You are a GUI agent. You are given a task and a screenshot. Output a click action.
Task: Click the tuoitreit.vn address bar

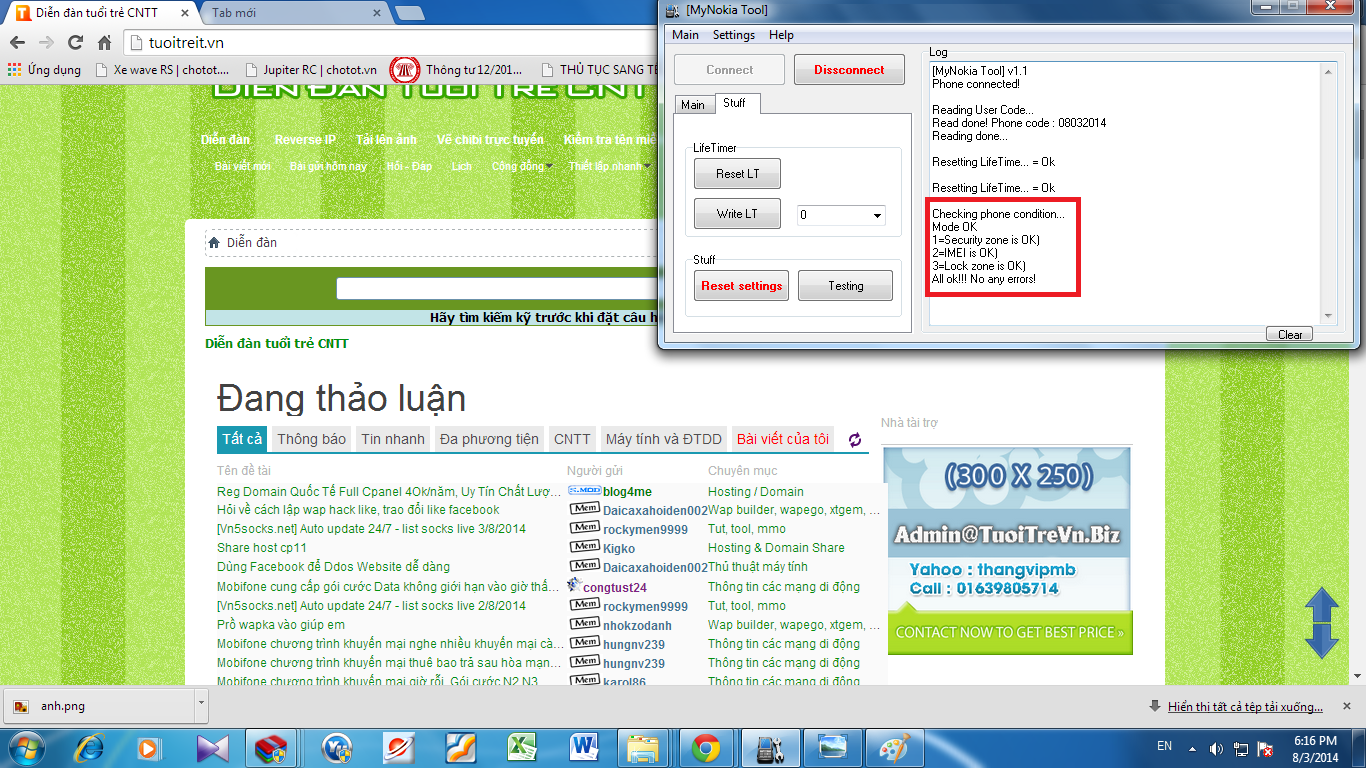[x=400, y=43]
